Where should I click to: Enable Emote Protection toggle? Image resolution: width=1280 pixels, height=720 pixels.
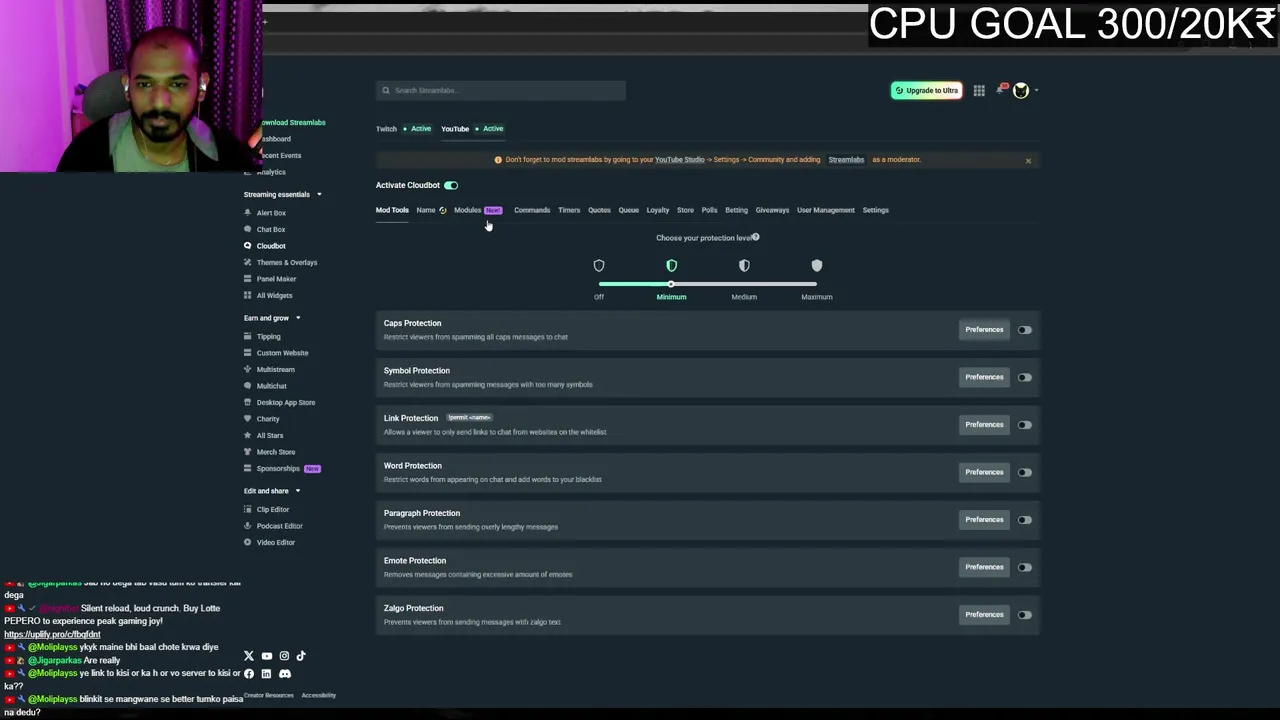click(1025, 567)
